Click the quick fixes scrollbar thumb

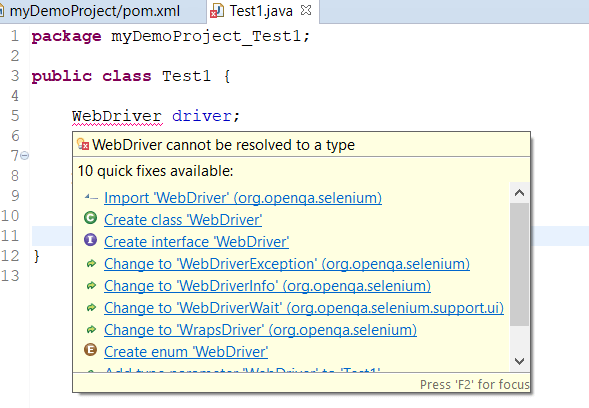(520, 264)
